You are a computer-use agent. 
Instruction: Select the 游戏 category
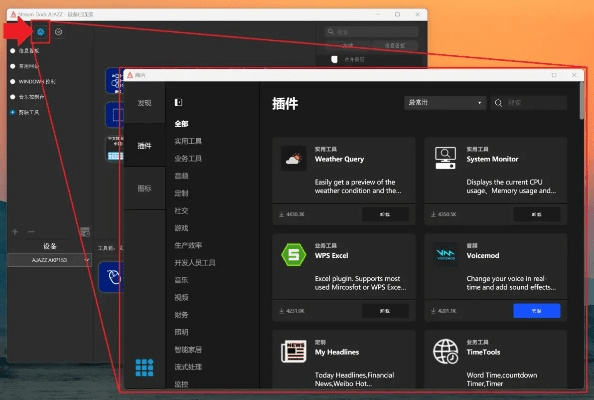[x=181, y=228]
